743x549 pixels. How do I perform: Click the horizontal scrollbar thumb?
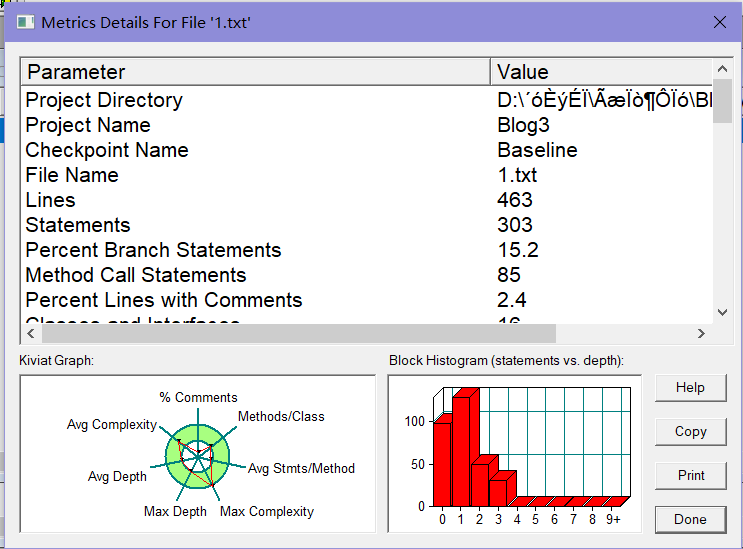coord(299,333)
